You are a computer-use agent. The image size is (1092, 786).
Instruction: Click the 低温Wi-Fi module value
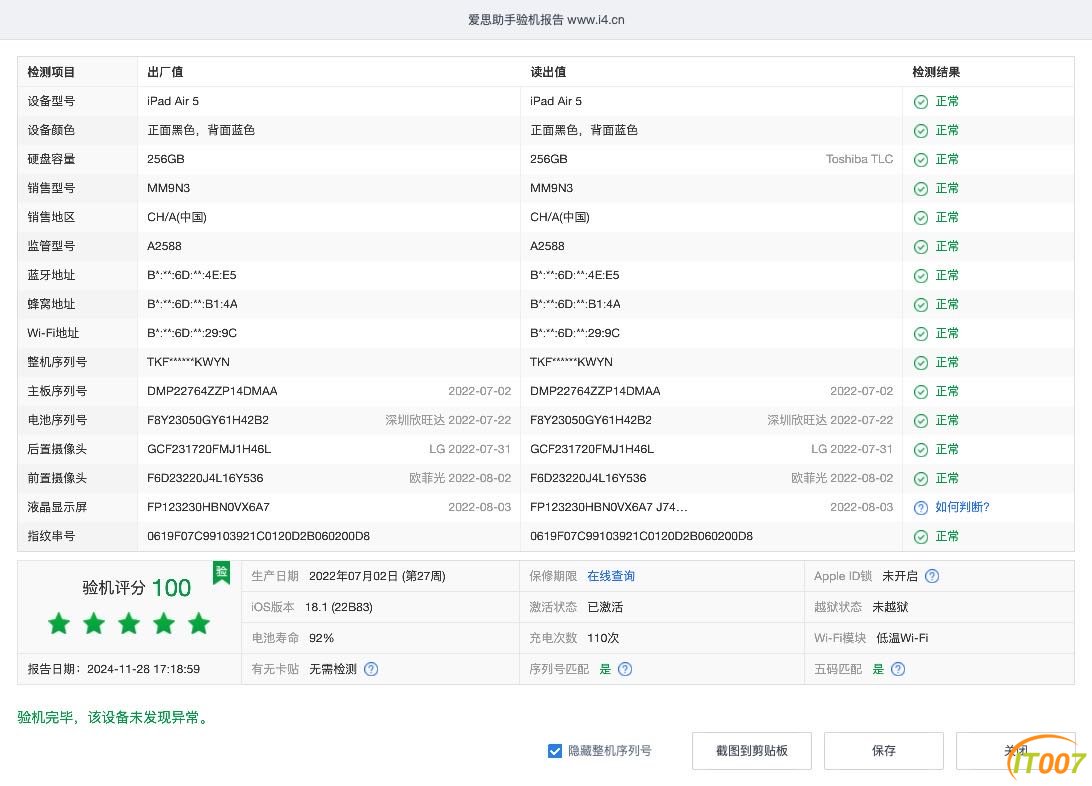click(x=902, y=638)
